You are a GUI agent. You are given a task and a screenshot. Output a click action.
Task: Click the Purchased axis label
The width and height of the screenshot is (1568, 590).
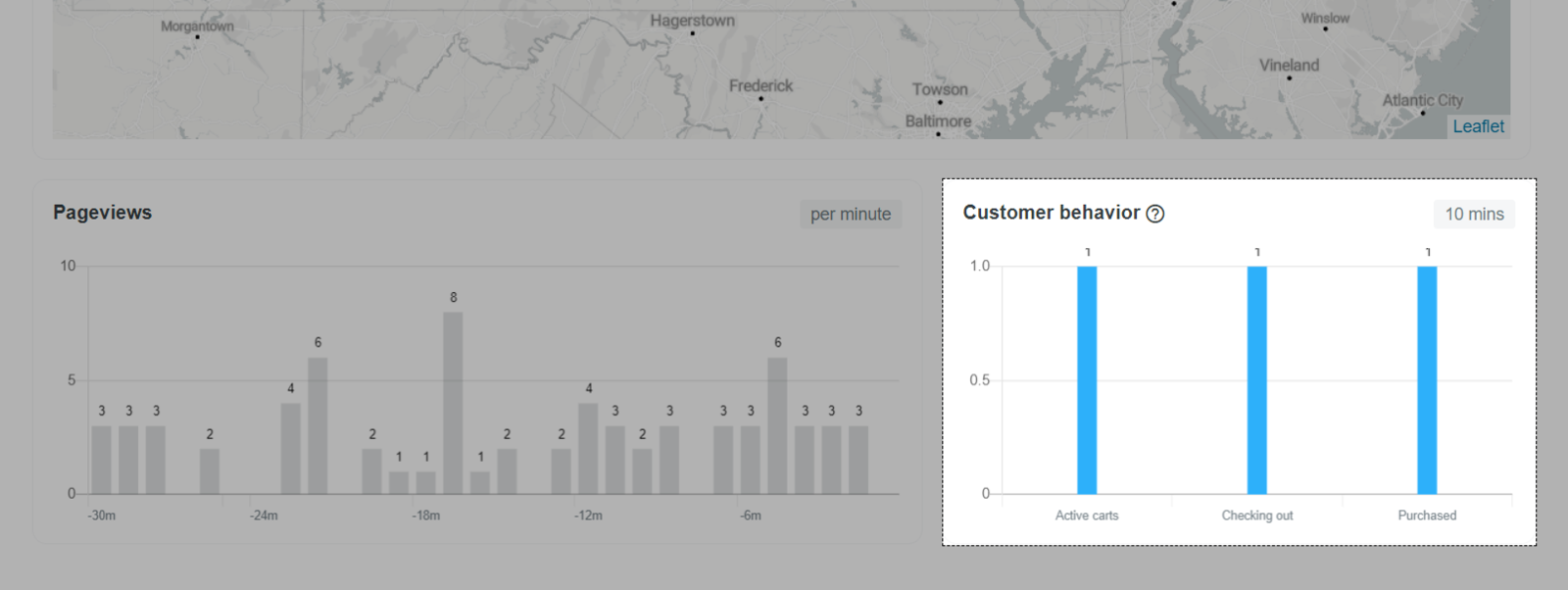(x=1427, y=516)
